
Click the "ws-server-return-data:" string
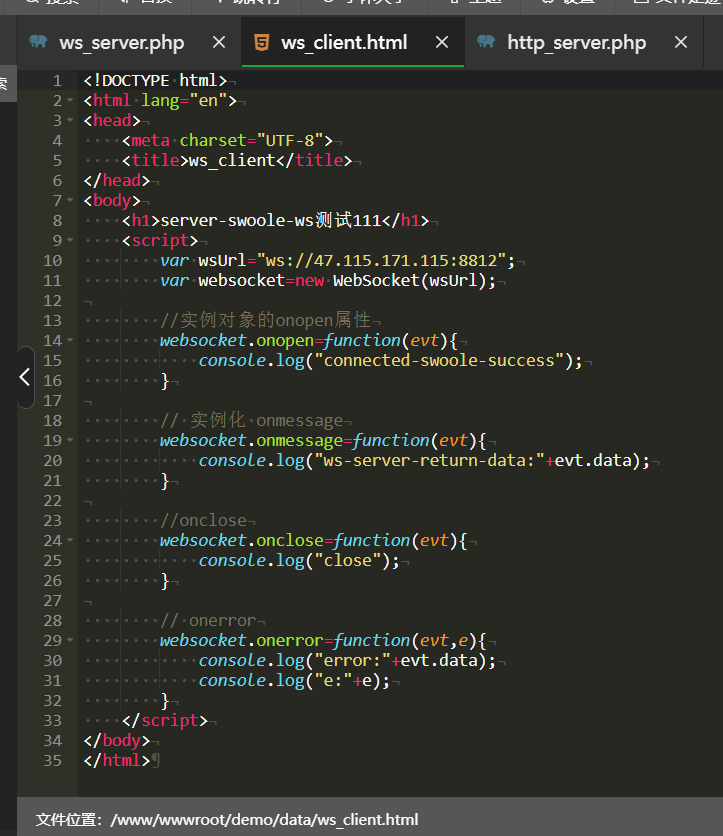429,460
